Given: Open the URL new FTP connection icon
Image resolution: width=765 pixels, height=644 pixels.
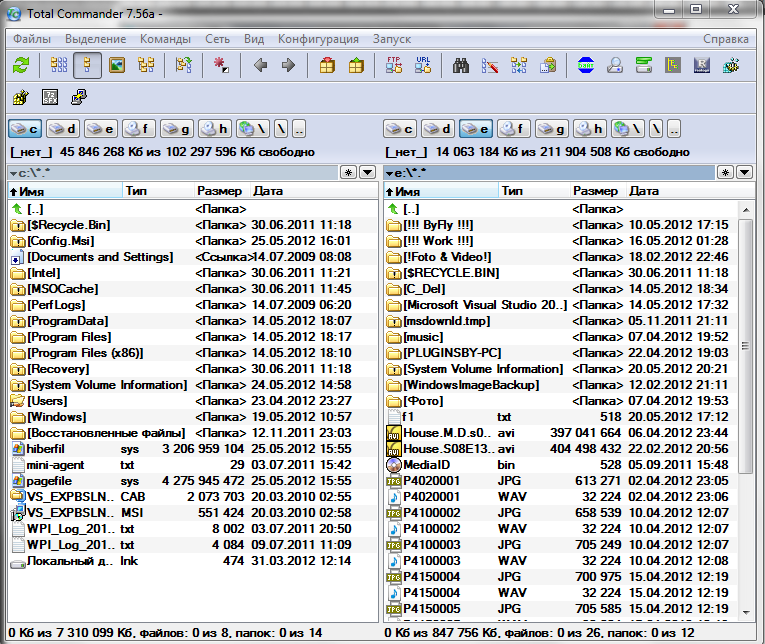Looking at the screenshot, I should click(x=423, y=65).
